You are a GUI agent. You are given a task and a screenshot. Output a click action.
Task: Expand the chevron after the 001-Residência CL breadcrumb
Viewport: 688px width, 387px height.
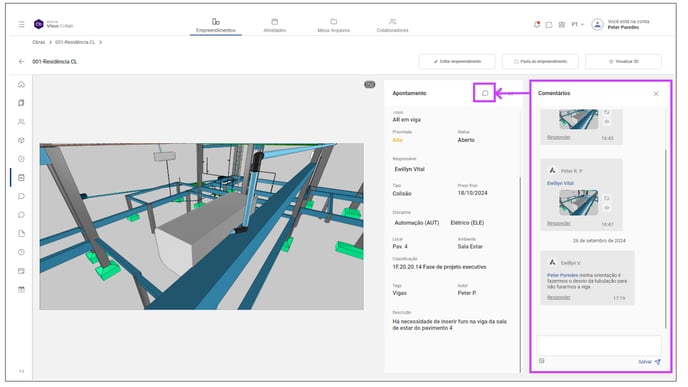coord(100,42)
